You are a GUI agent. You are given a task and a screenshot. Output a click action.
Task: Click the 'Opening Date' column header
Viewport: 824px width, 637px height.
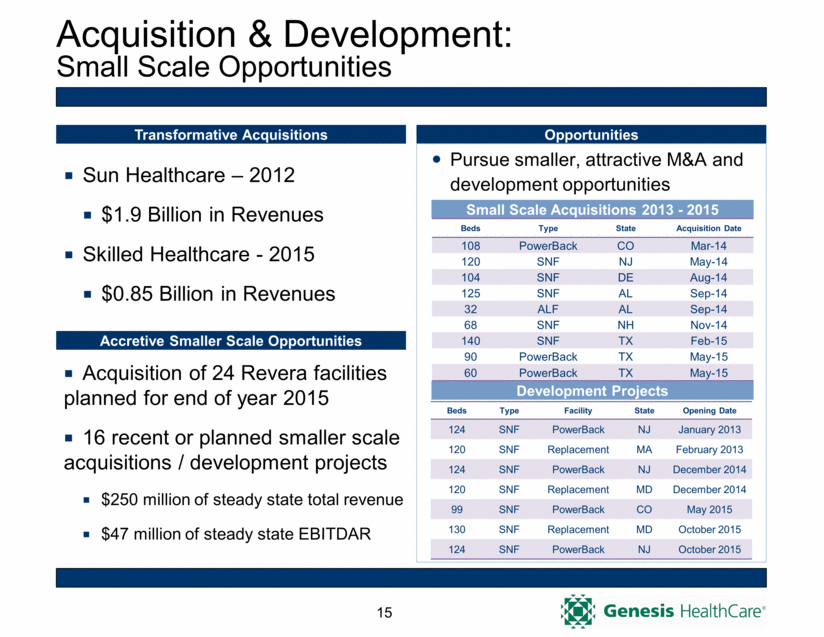tap(709, 410)
